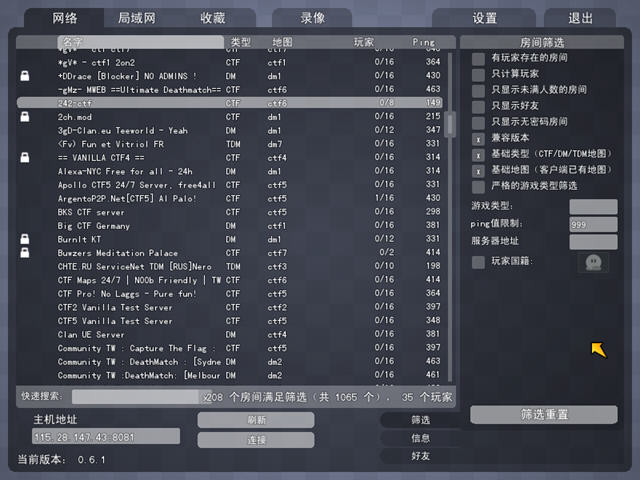Viewport: 640px width, 480px height.
Task: Sort server list by Ping column
Action: (424, 42)
